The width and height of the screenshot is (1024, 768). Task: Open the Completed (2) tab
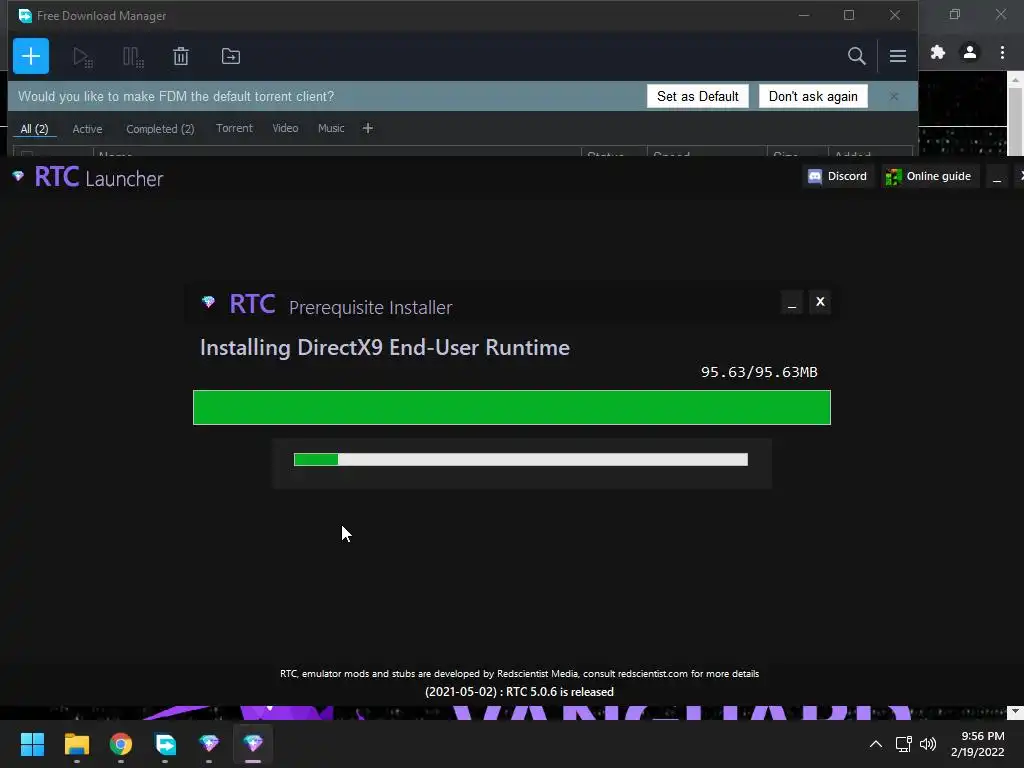click(x=160, y=129)
